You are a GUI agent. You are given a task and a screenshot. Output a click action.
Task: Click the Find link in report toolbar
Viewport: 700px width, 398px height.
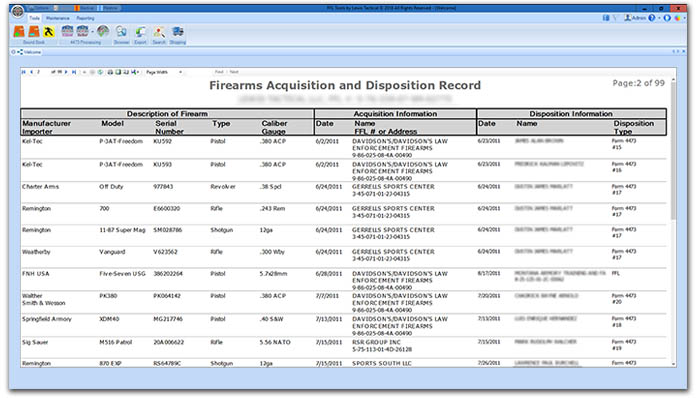[219, 72]
